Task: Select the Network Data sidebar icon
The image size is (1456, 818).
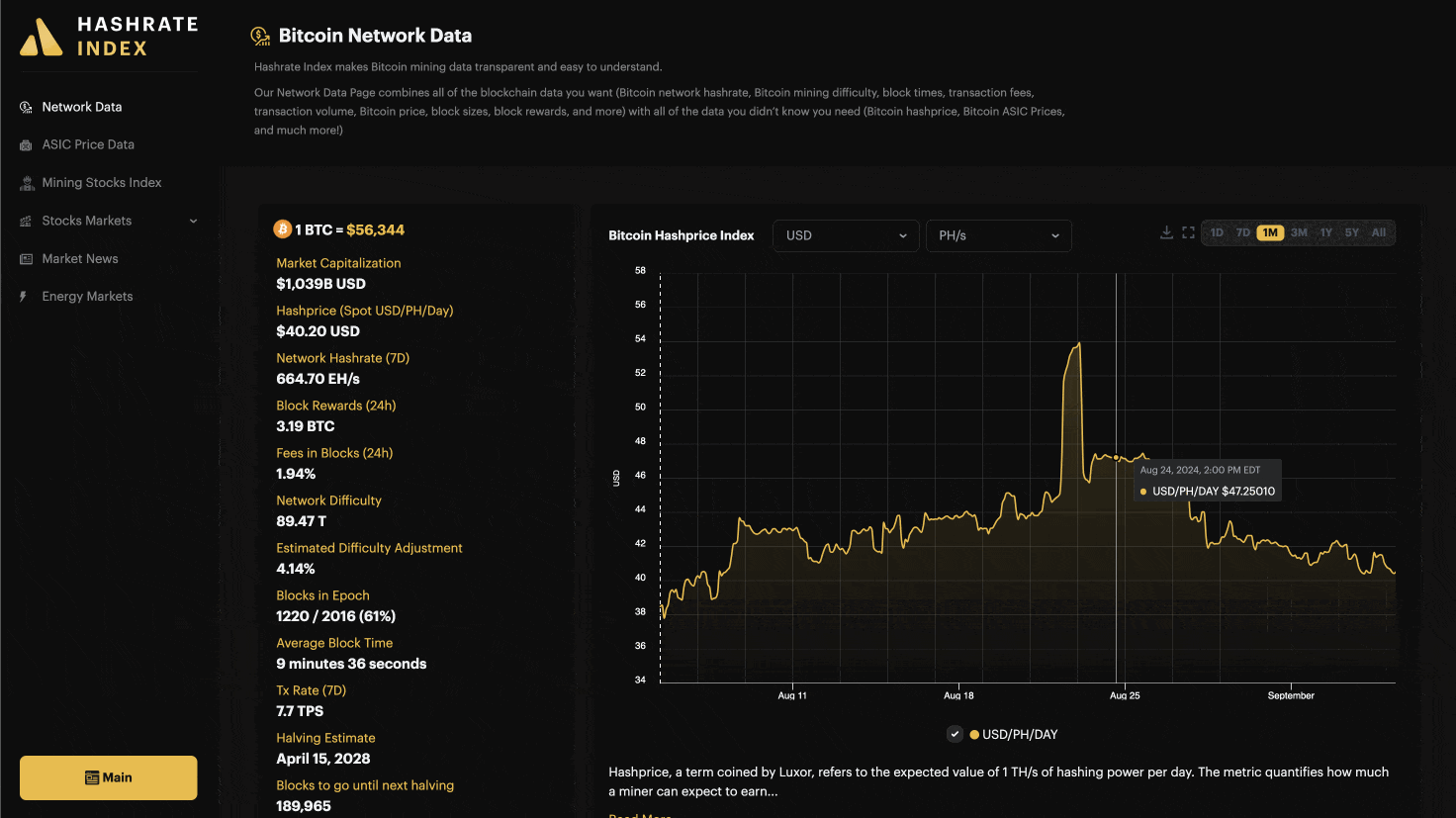Action: tap(24, 106)
